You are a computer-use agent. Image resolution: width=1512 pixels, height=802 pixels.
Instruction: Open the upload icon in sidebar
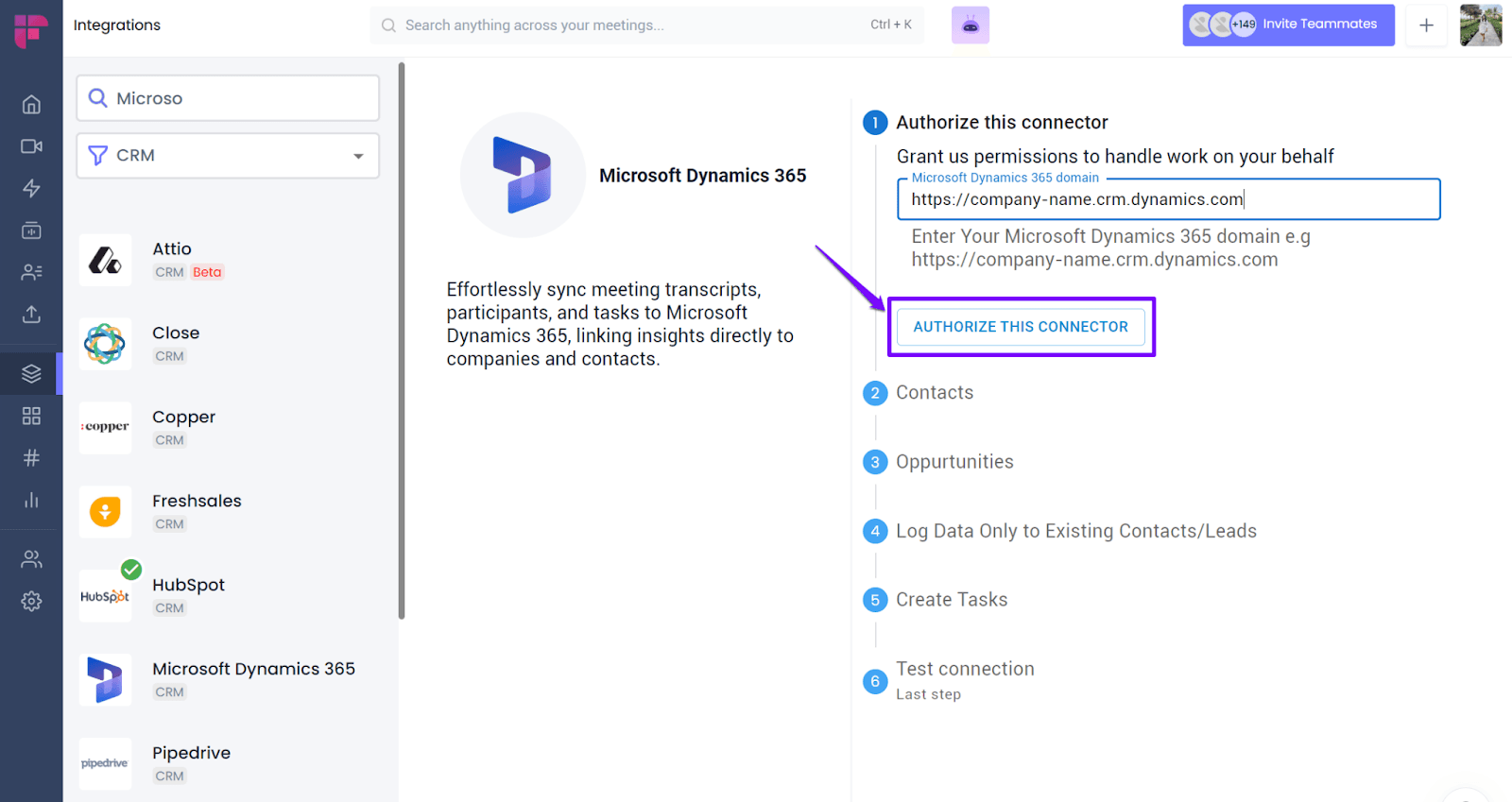click(x=31, y=315)
